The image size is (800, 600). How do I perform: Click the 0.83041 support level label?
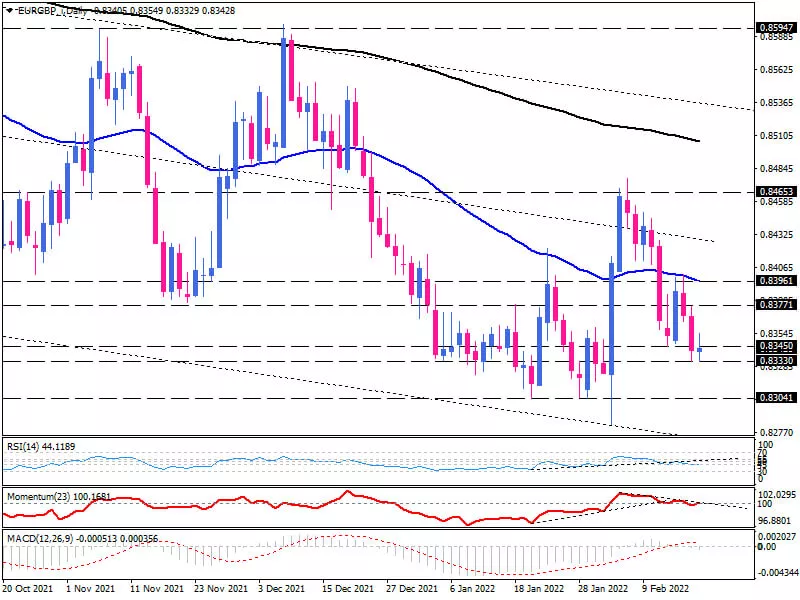(x=776, y=398)
